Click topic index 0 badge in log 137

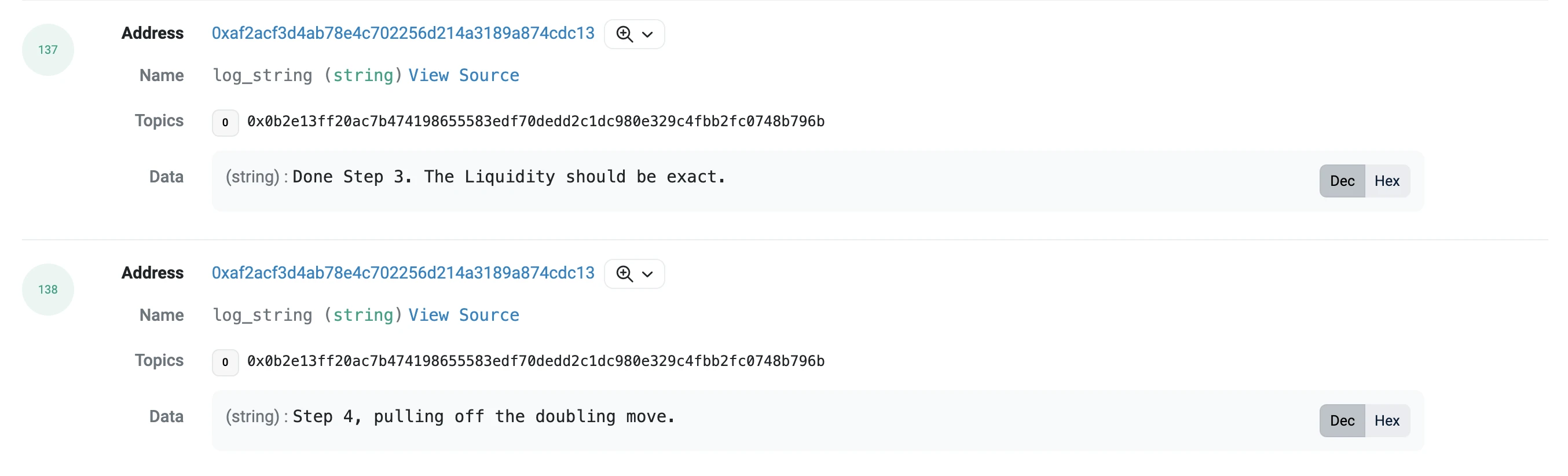pyautogui.click(x=225, y=122)
